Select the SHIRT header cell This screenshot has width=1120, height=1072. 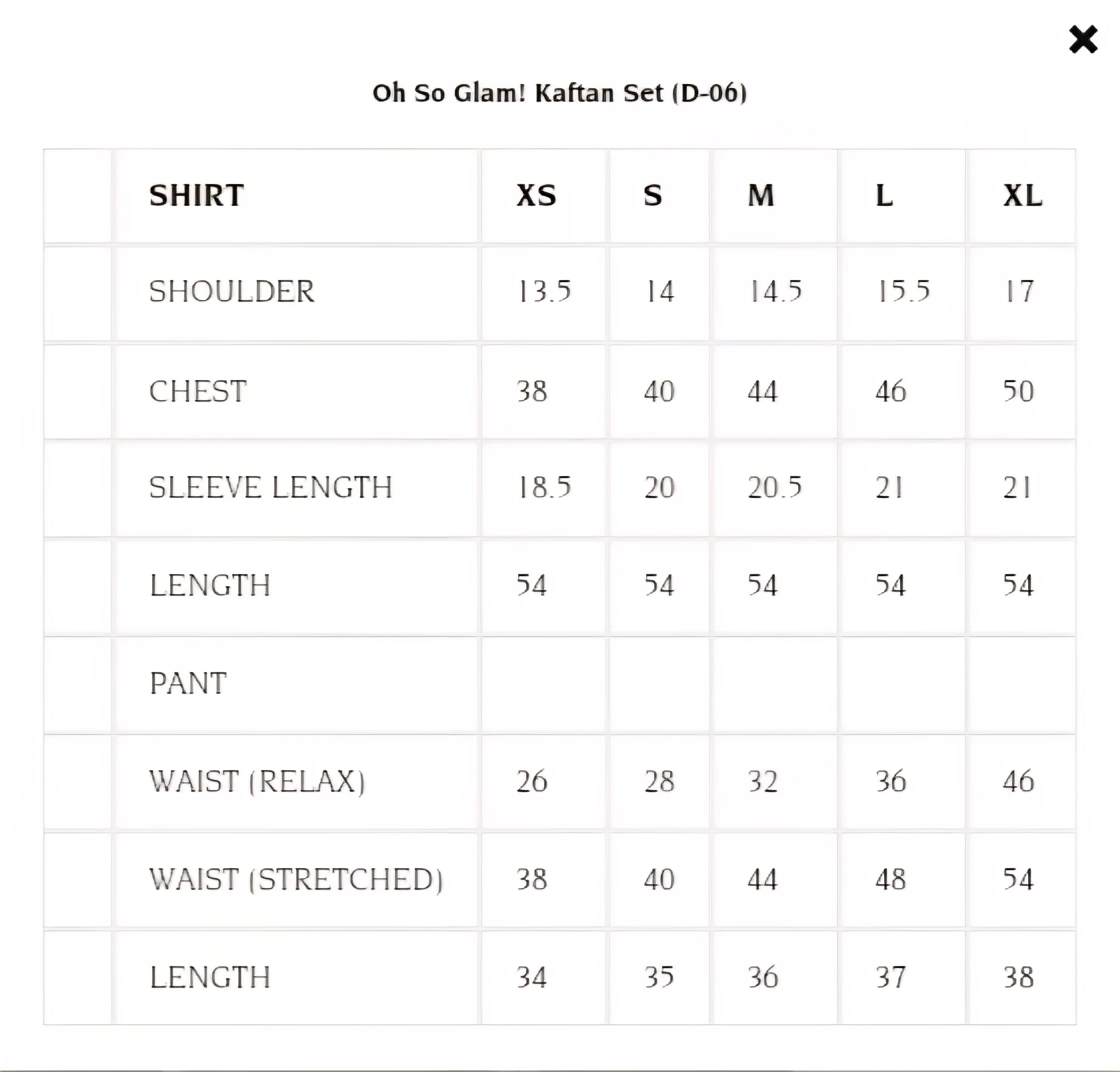(196, 195)
